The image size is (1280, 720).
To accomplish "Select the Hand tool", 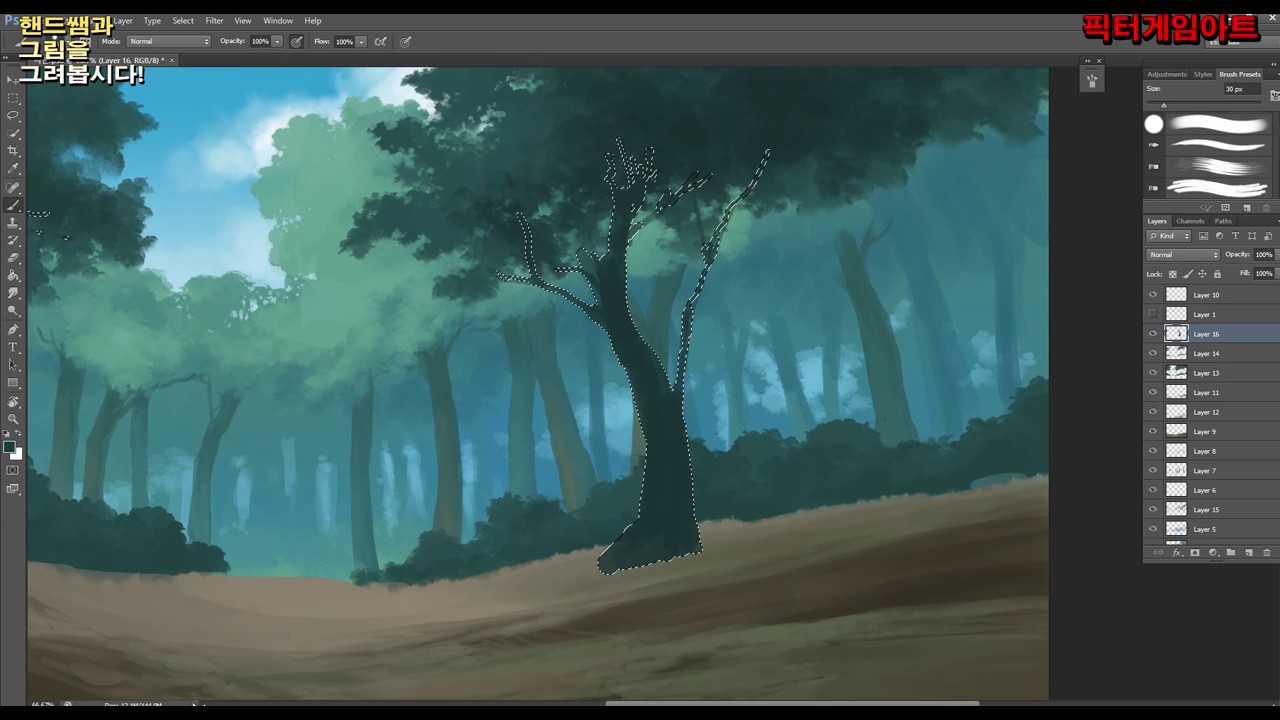I will coord(13,401).
